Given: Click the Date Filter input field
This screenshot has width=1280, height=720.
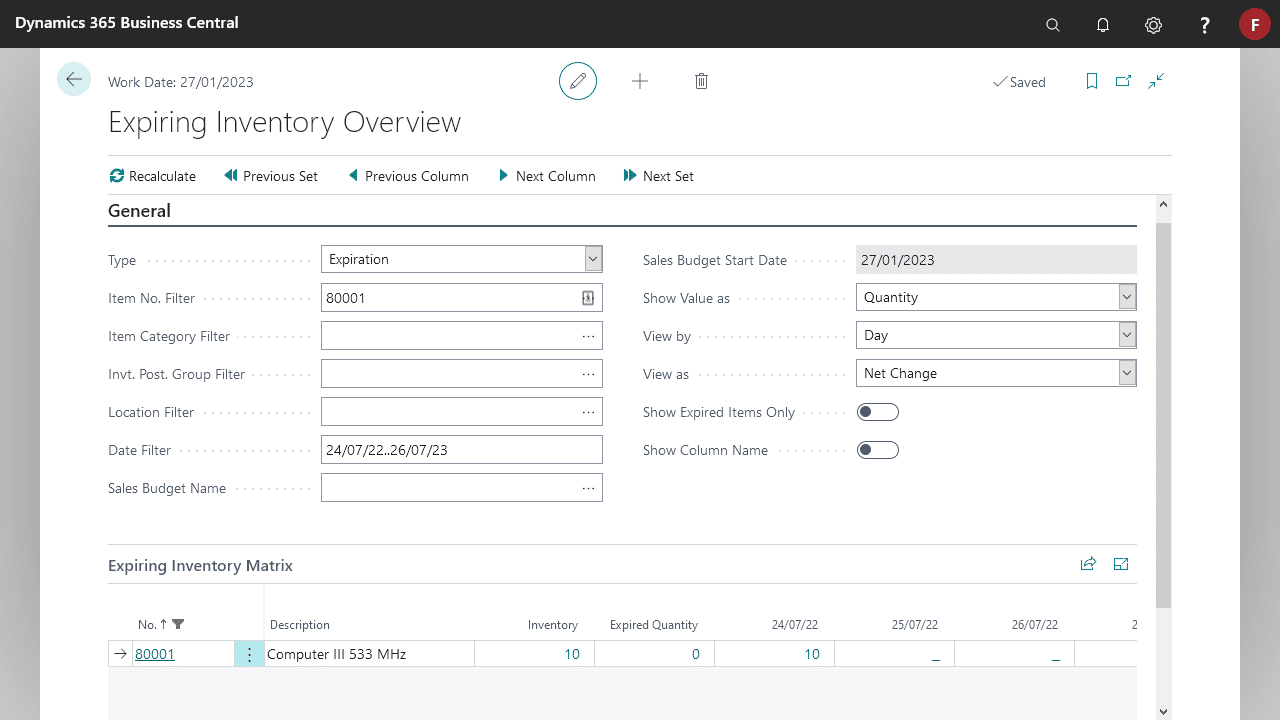Looking at the screenshot, I should pos(462,450).
